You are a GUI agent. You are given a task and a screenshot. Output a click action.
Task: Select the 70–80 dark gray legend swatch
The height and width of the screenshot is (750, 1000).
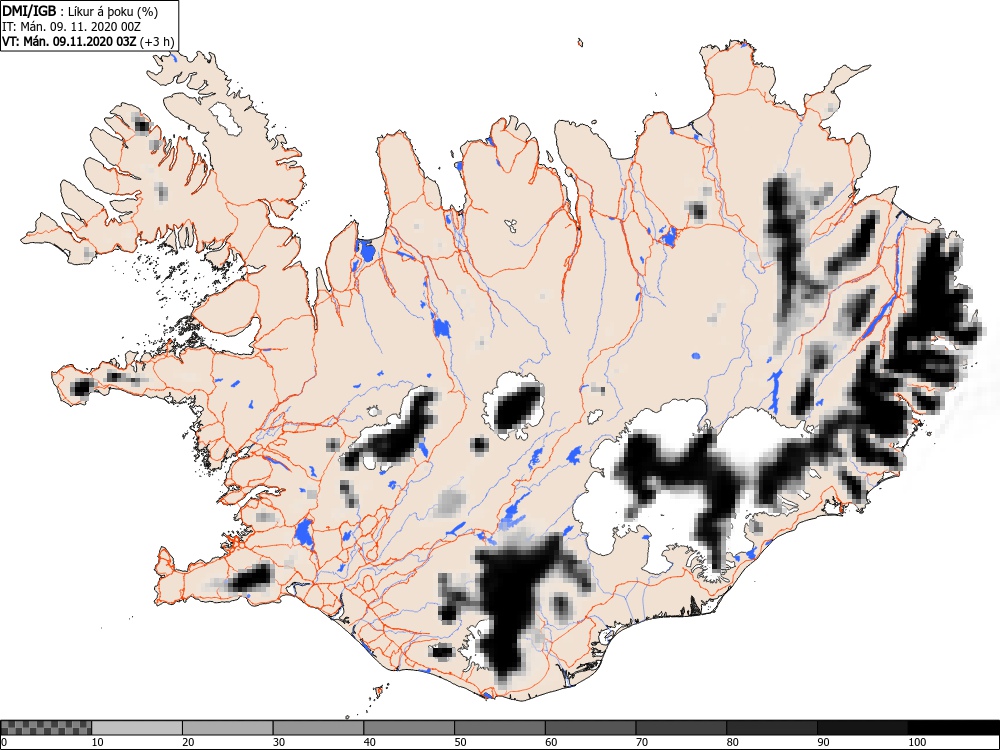pyautogui.click(x=681, y=728)
